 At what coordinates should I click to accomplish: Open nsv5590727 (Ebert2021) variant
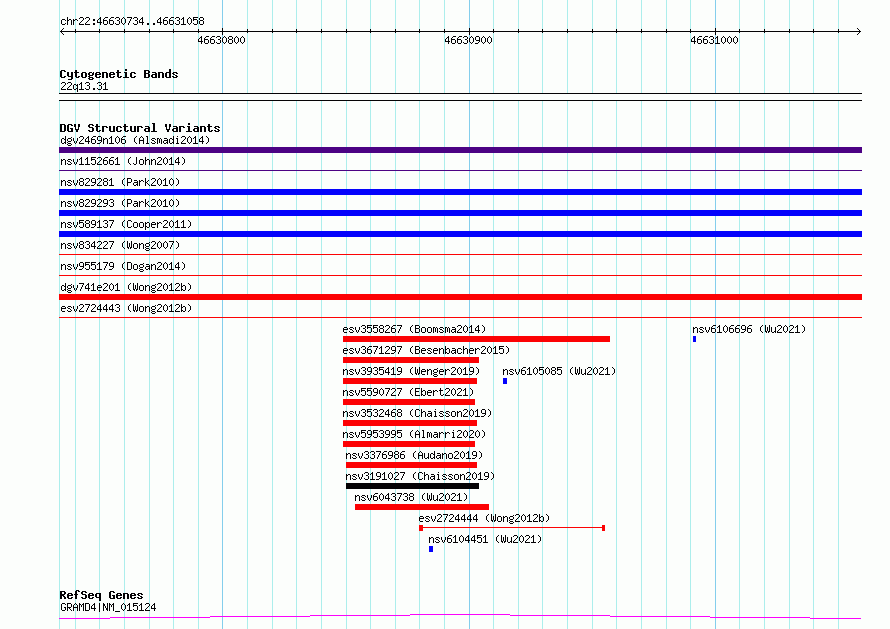coord(408,392)
